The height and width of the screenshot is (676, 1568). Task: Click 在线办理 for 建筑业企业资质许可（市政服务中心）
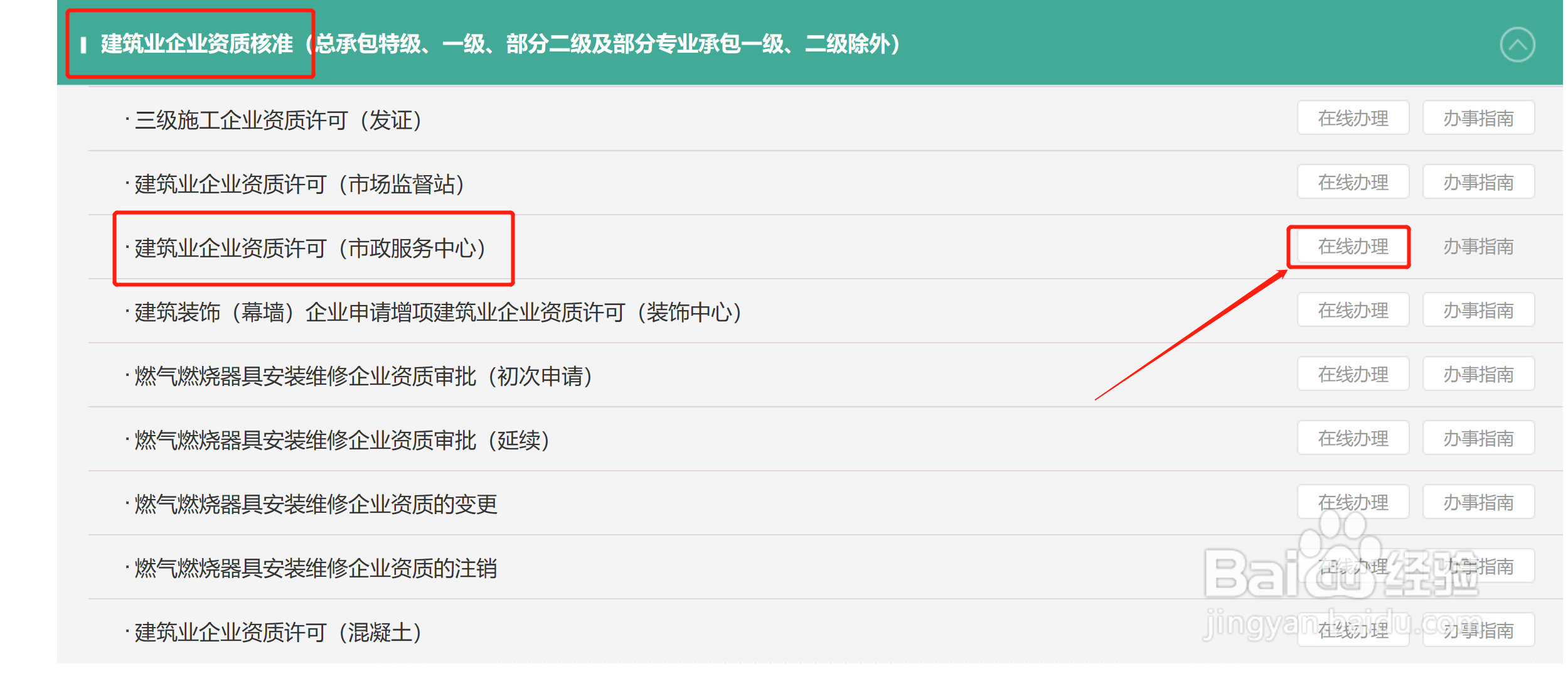click(1353, 246)
